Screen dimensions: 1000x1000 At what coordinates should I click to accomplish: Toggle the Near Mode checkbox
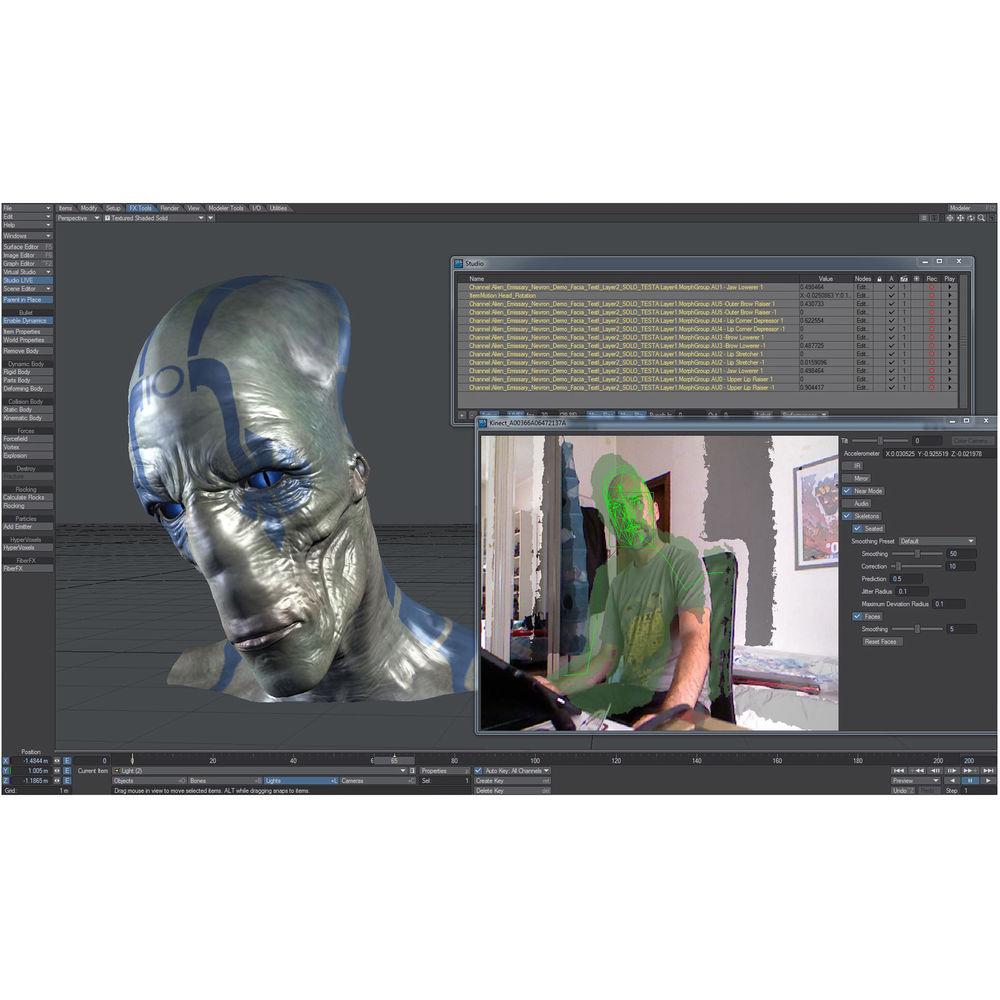(847, 491)
